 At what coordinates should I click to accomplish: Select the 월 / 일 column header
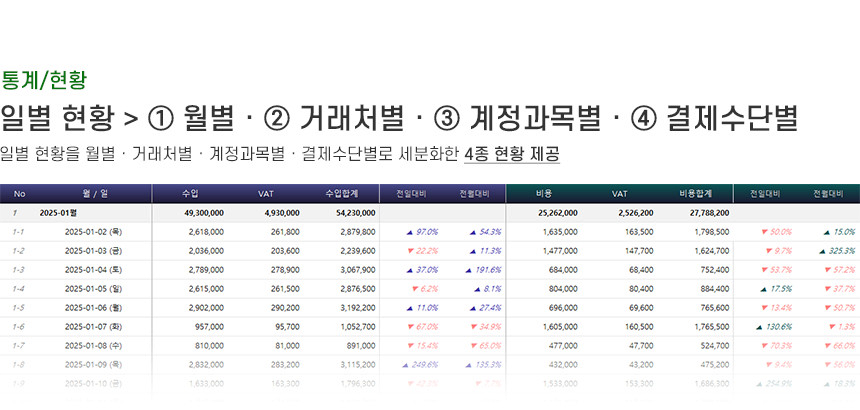94,194
